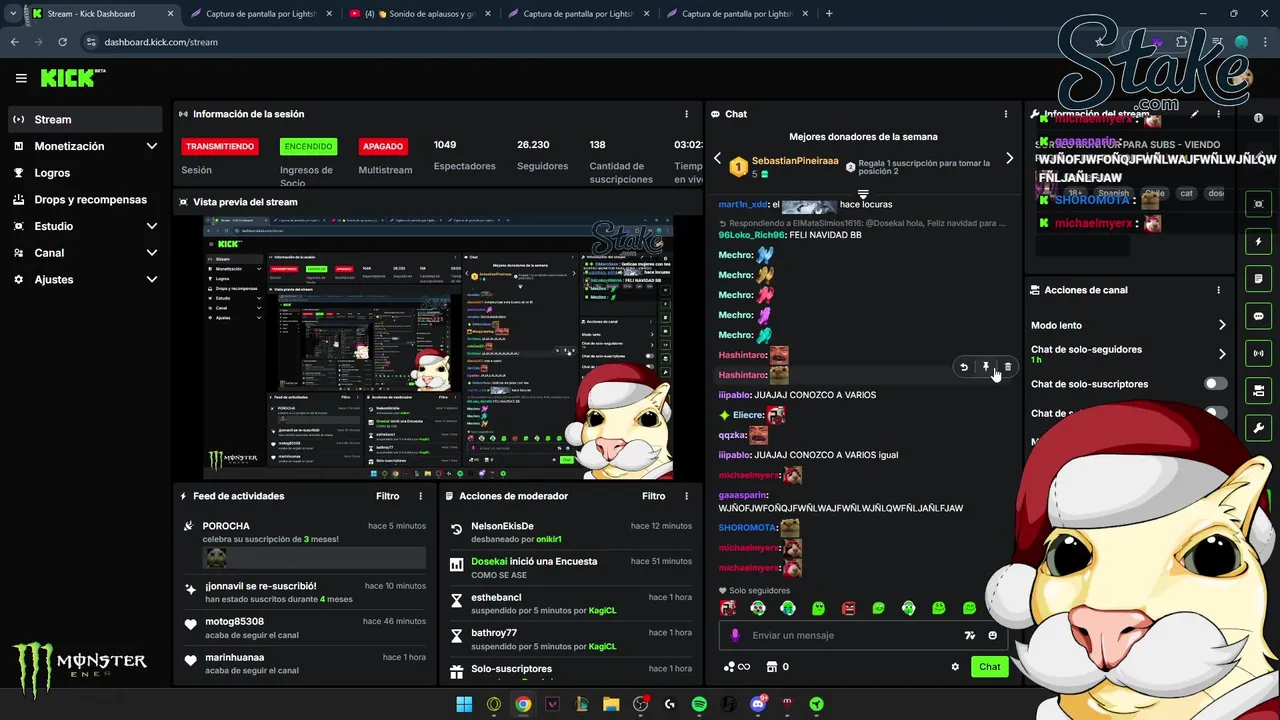Reload the page with the browser refresh button
Screen dimensions: 1280x720
63,42
